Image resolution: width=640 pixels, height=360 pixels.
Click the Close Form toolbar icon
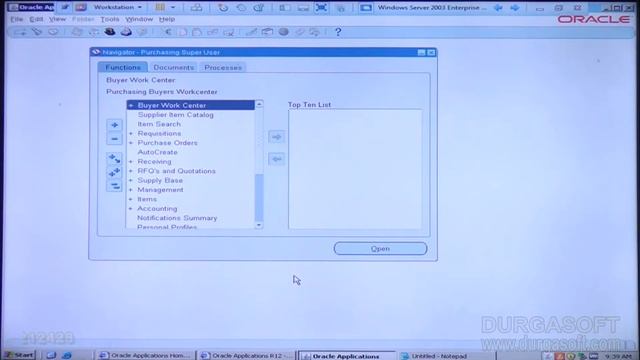coord(142,32)
